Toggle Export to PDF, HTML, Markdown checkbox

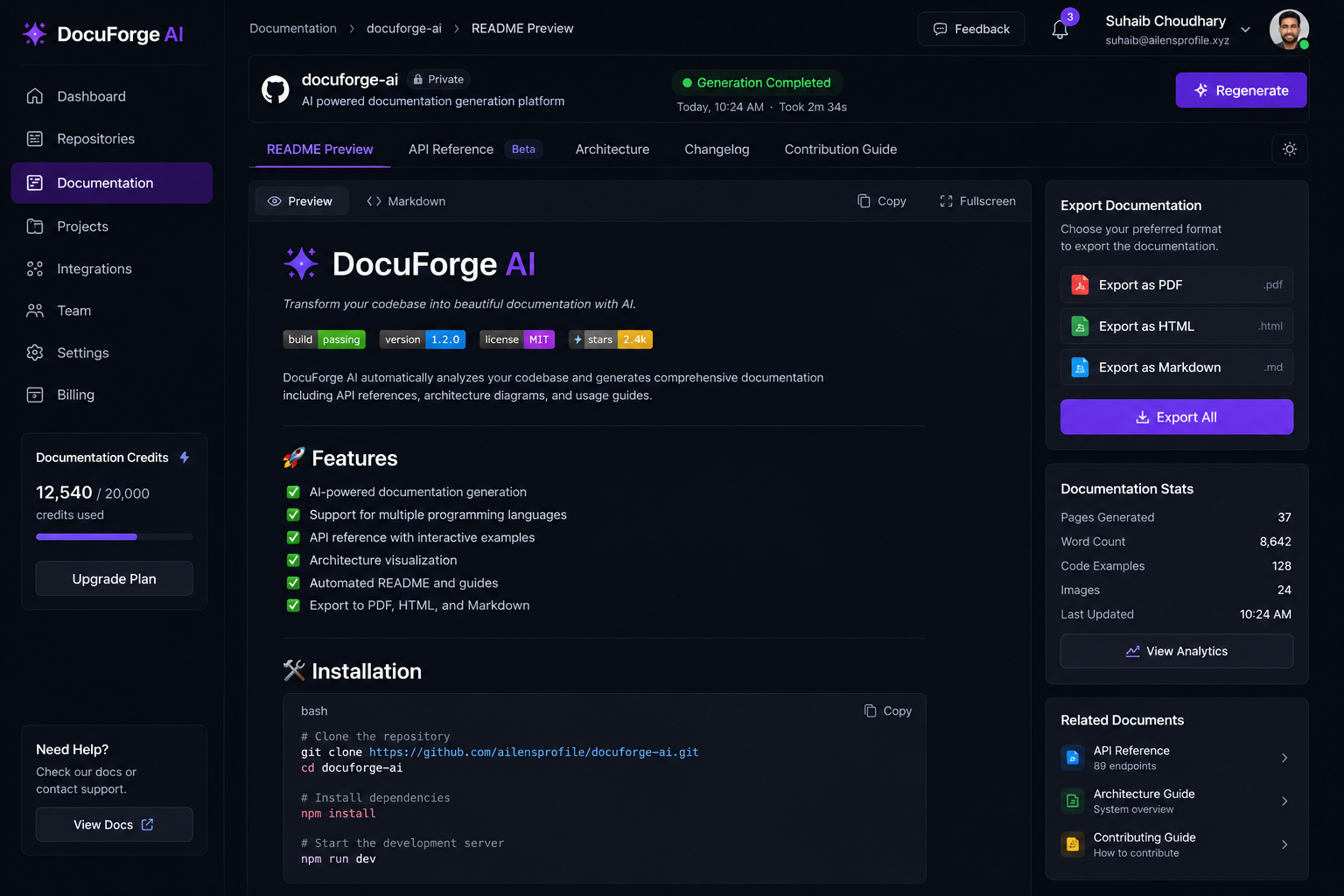293,605
